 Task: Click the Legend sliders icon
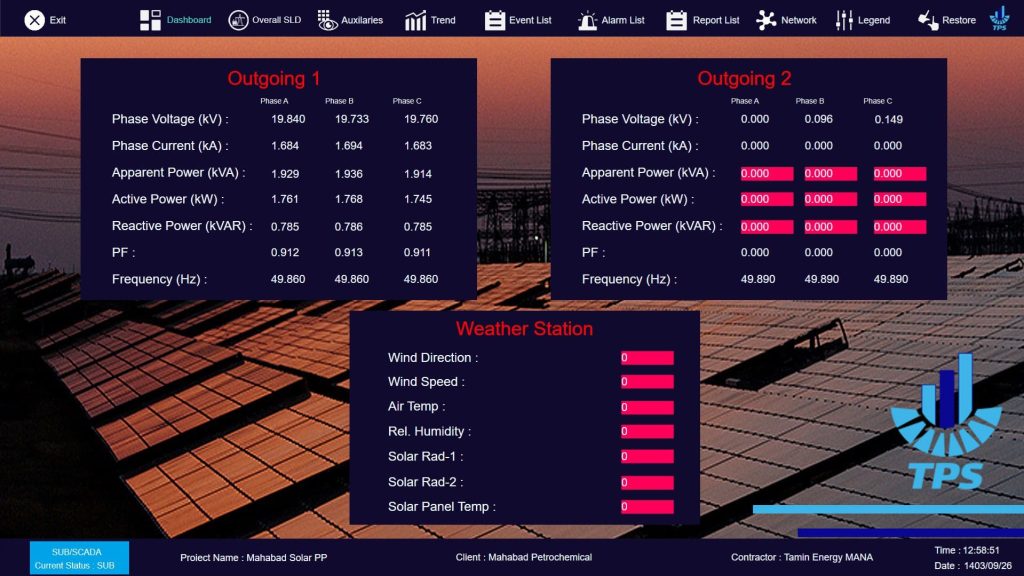[x=844, y=20]
